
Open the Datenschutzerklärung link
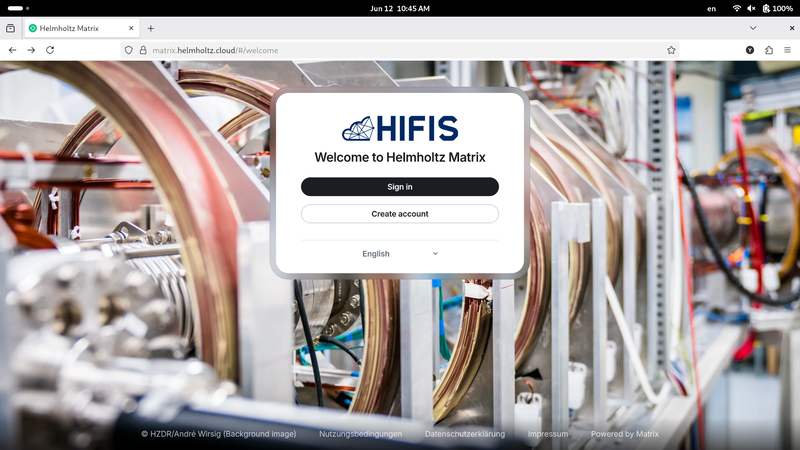click(x=465, y=434)
